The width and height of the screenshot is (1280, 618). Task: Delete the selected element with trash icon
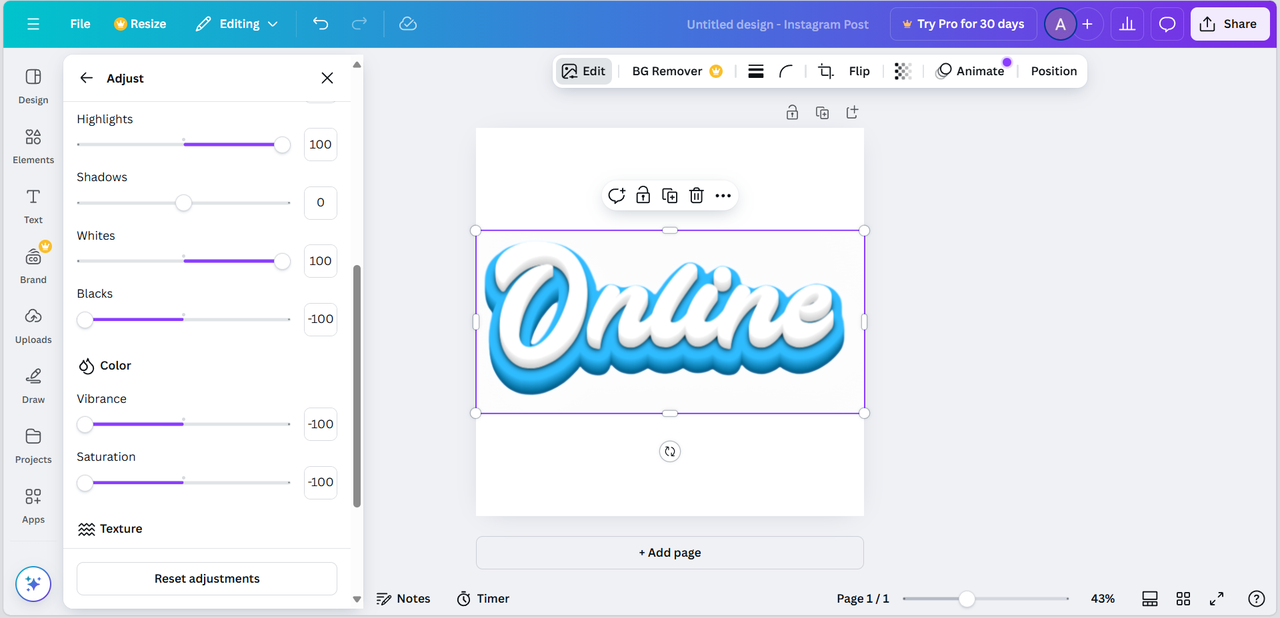[697, 196]
